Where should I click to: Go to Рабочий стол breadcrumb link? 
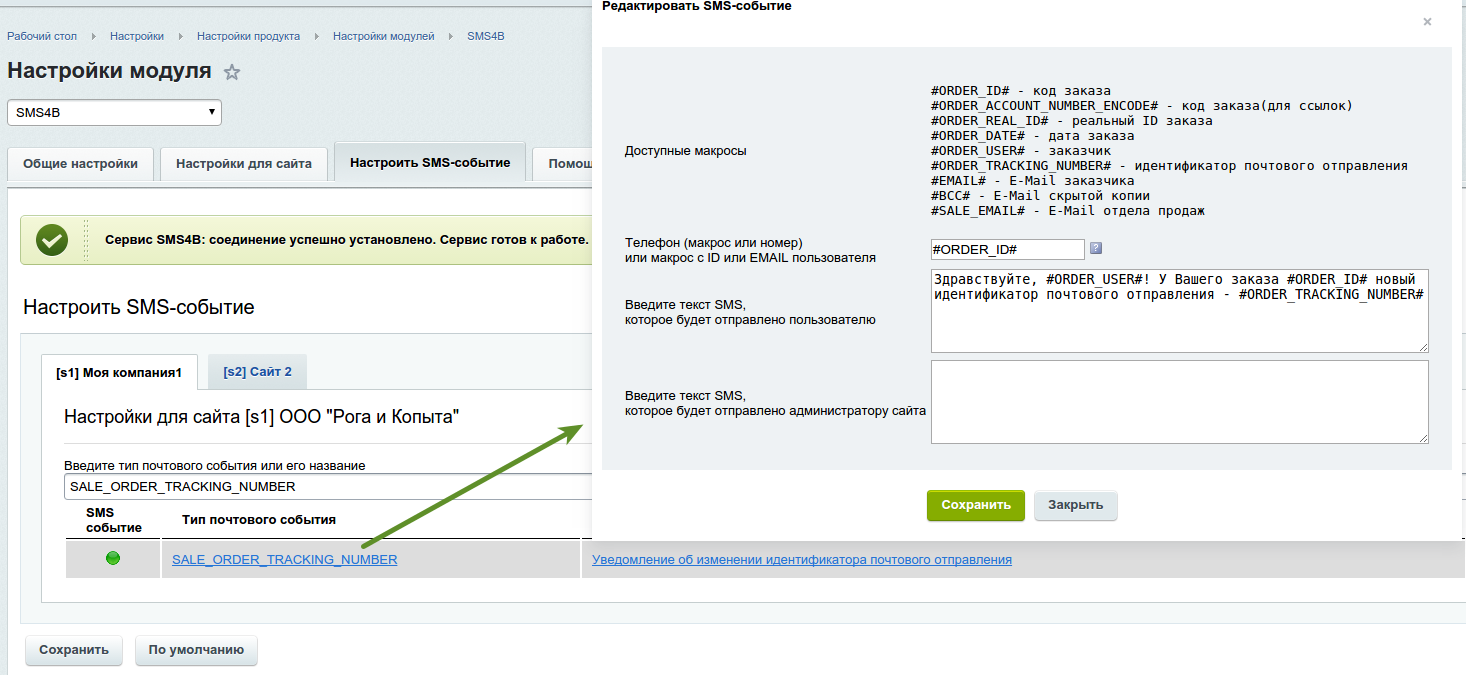(x=42, y=36)
